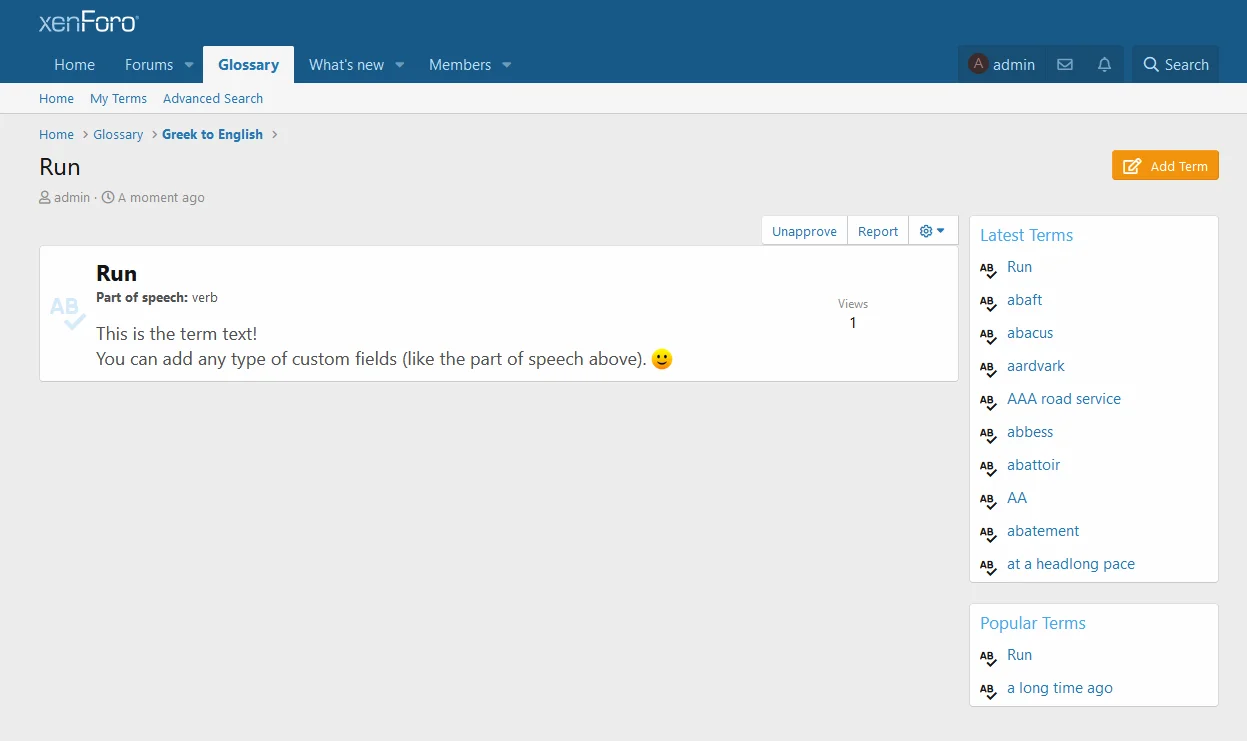This screenshot has width=1247, height=741.
Task: Select the Glossary navigation tab
Action: (248, 64)
